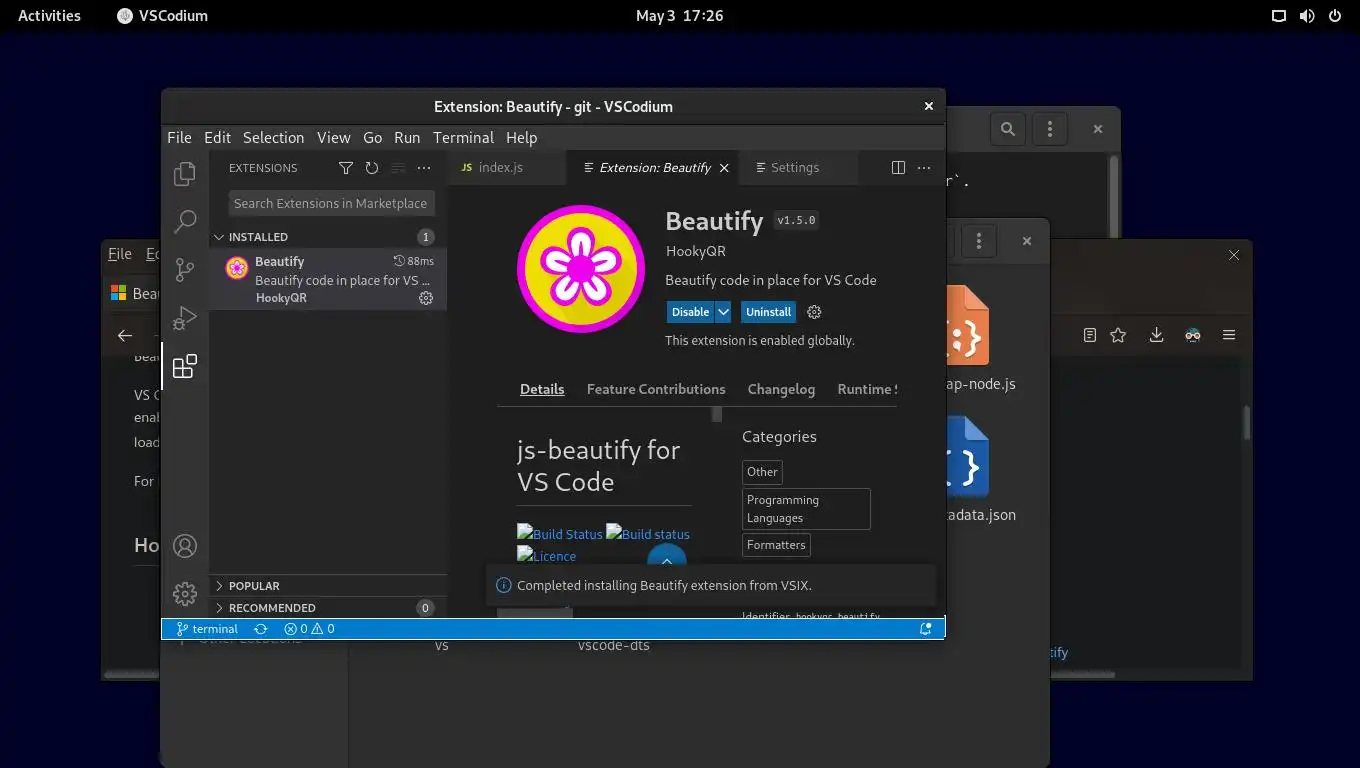Open the Run menu

pyautogui.click(x=407, y=138)
